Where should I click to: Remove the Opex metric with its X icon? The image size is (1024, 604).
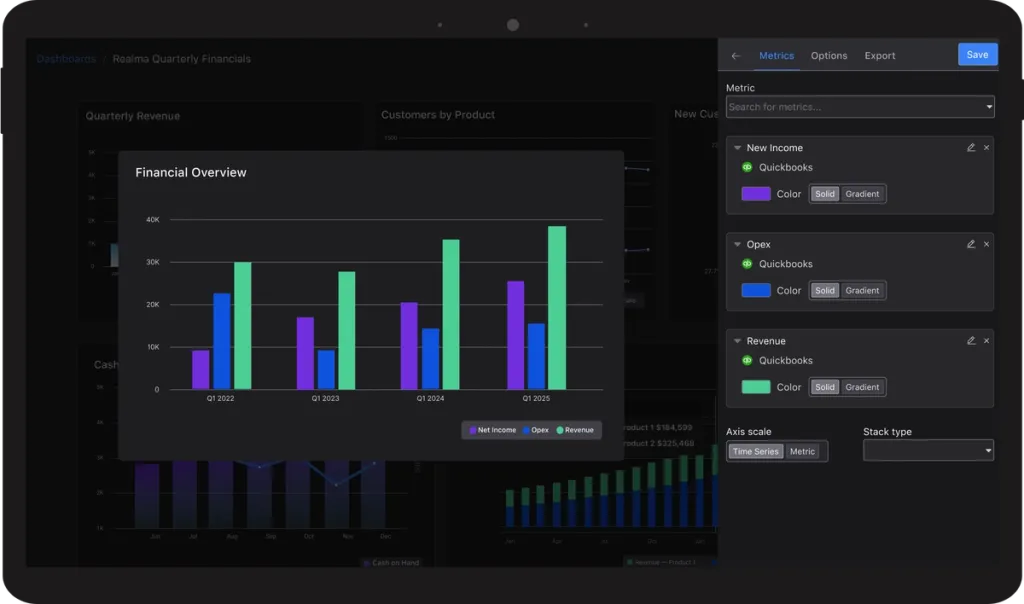986,244
